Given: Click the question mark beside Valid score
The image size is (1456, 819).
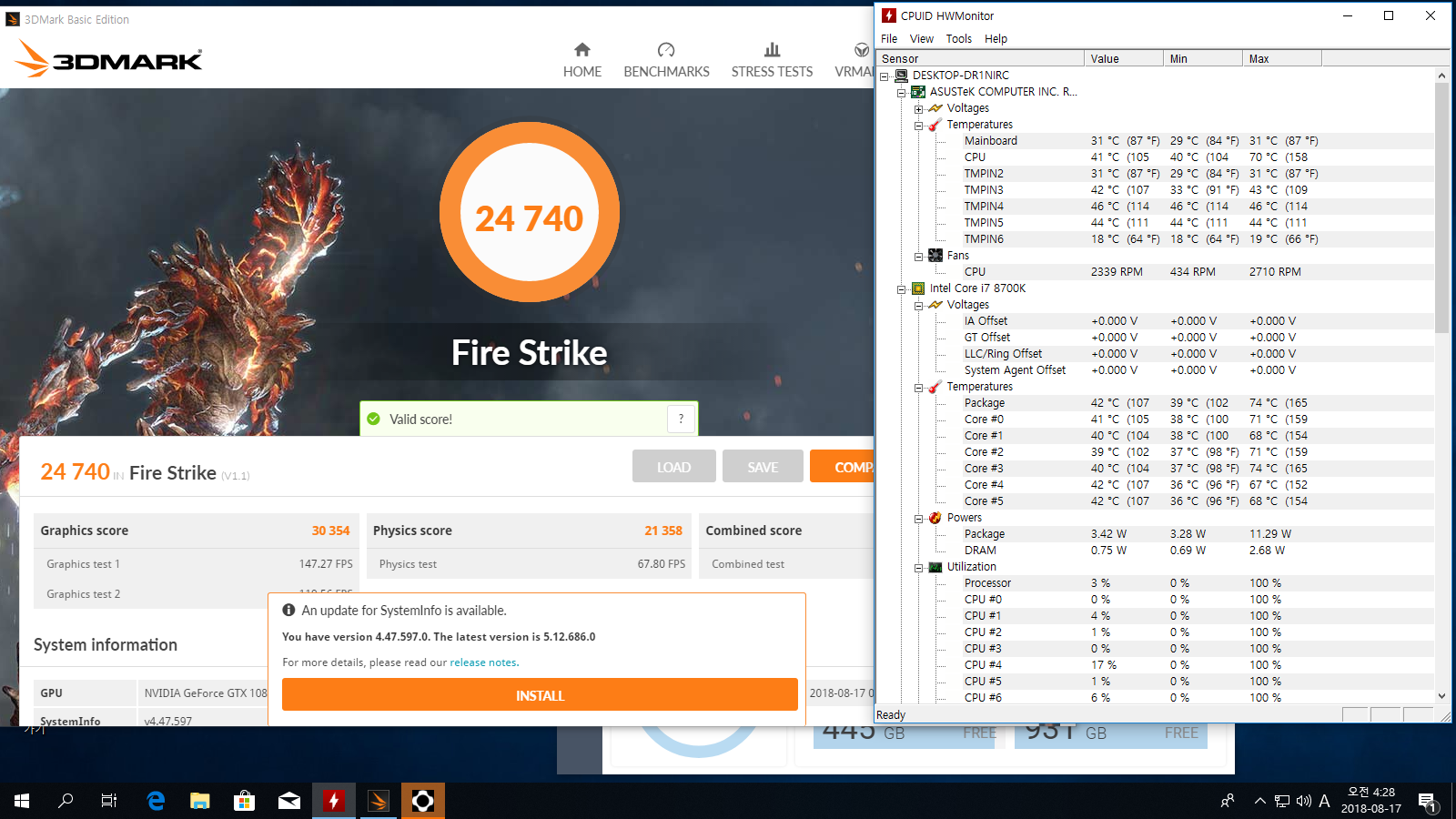Looking at the screenshot, I should [681, 419].
